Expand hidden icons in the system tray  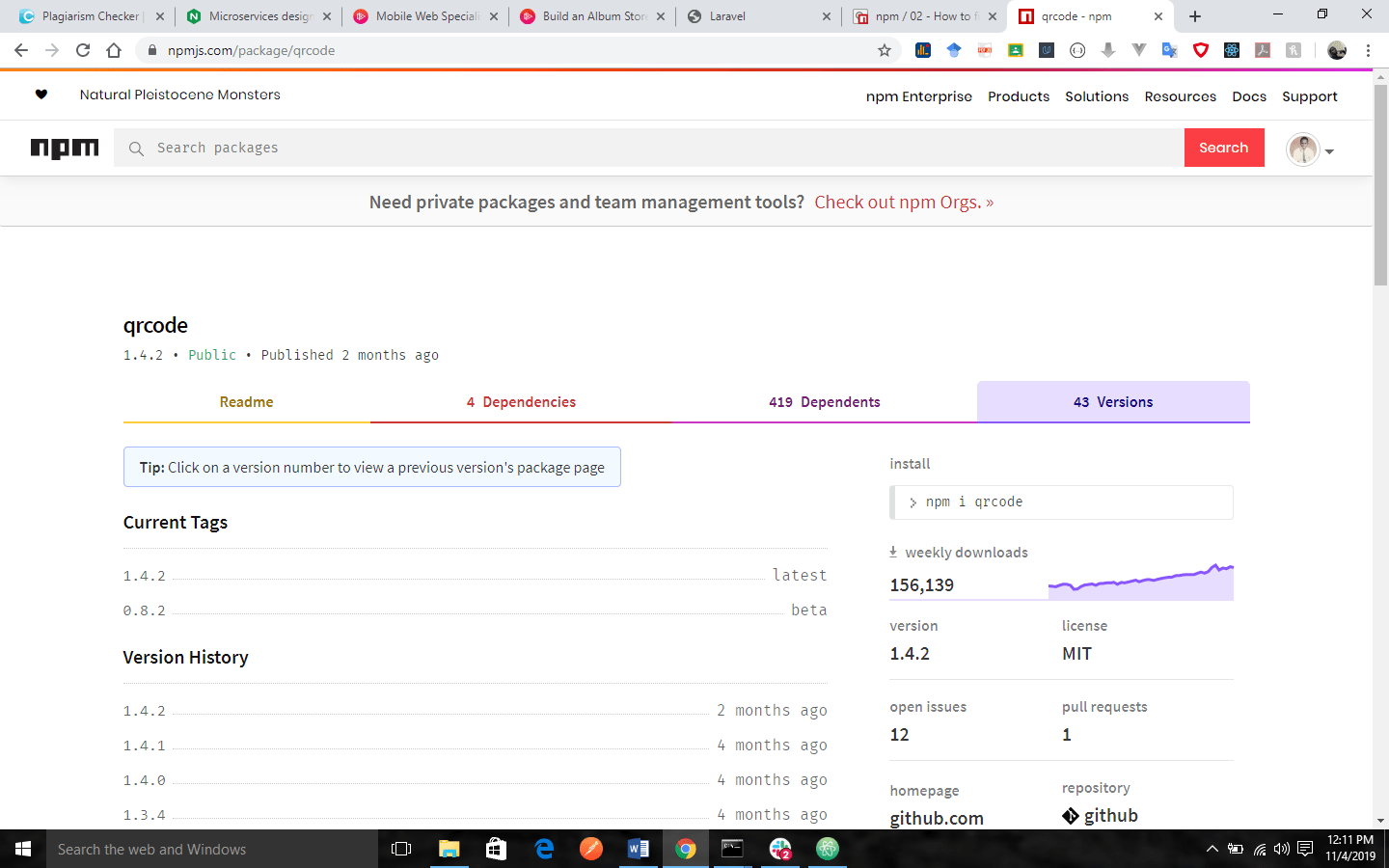coord(1212,849)
